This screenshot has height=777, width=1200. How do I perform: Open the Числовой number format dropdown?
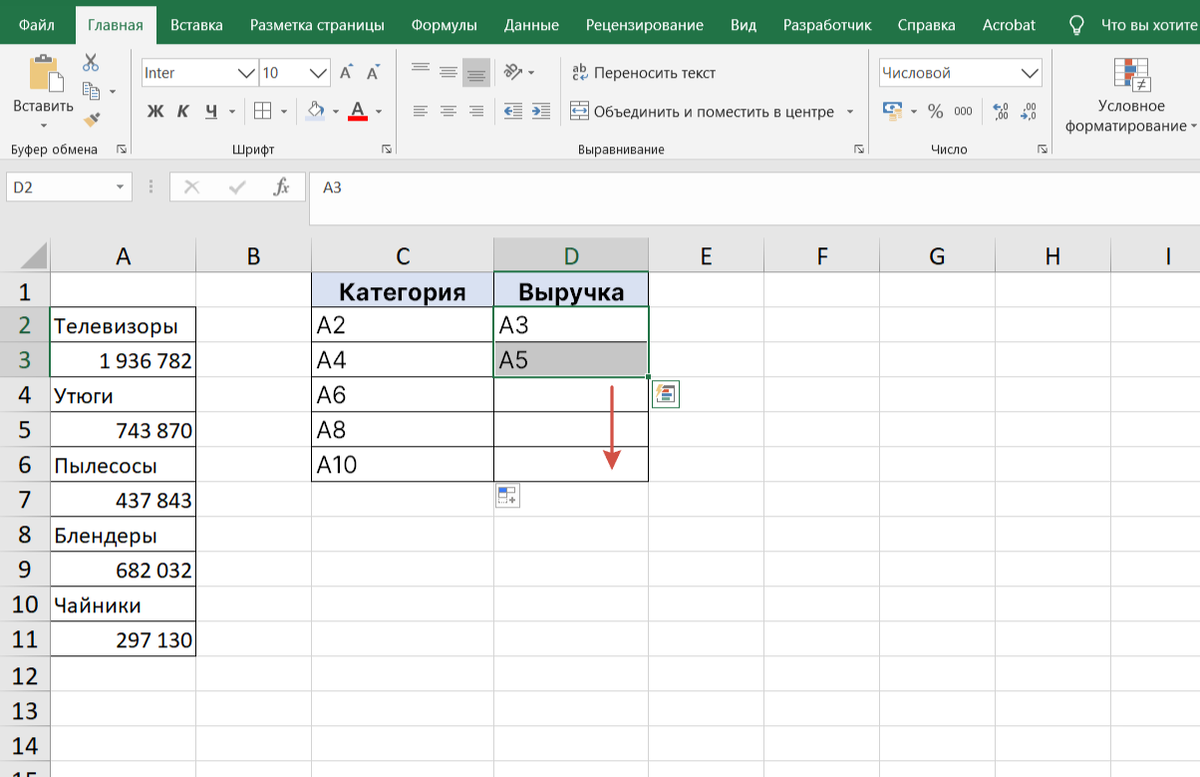[1030, 73]
